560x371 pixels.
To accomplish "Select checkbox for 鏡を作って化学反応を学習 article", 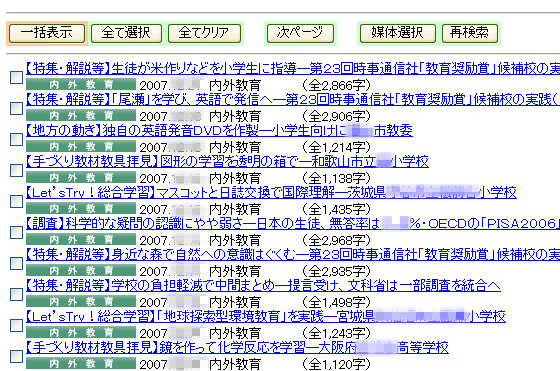I will (x=16, y=356).
